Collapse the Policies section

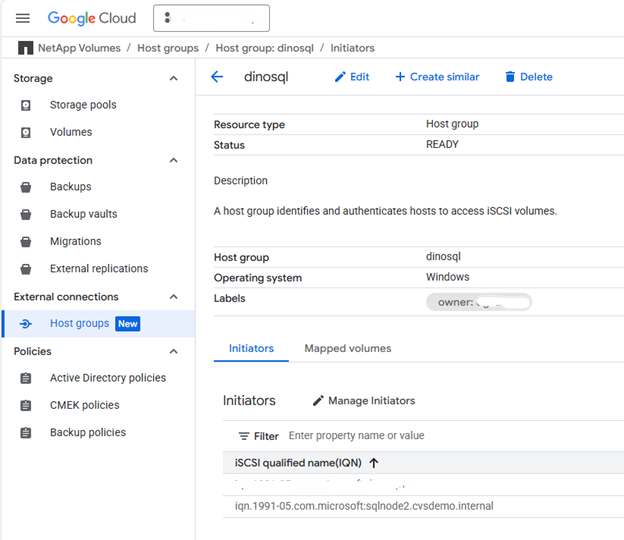click(x=174, y=351)
